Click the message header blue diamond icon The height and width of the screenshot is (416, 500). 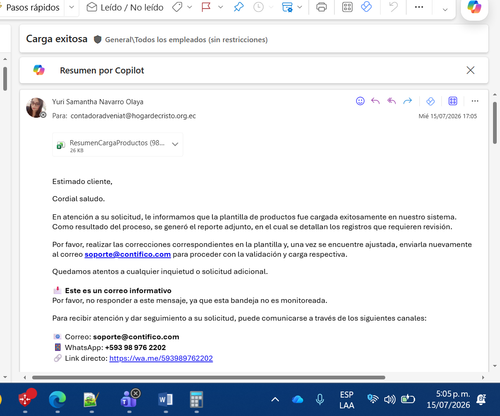[430, 101]
